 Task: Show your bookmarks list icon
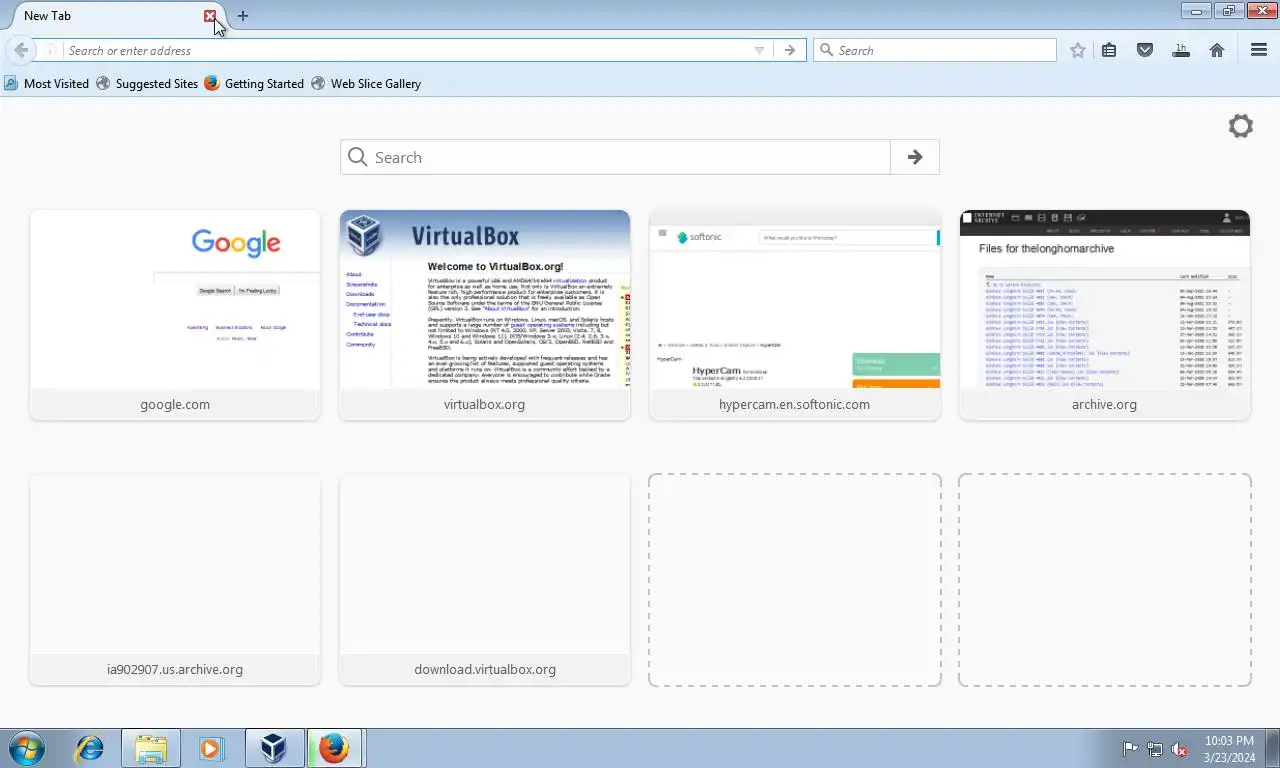tap(1109, 50)
